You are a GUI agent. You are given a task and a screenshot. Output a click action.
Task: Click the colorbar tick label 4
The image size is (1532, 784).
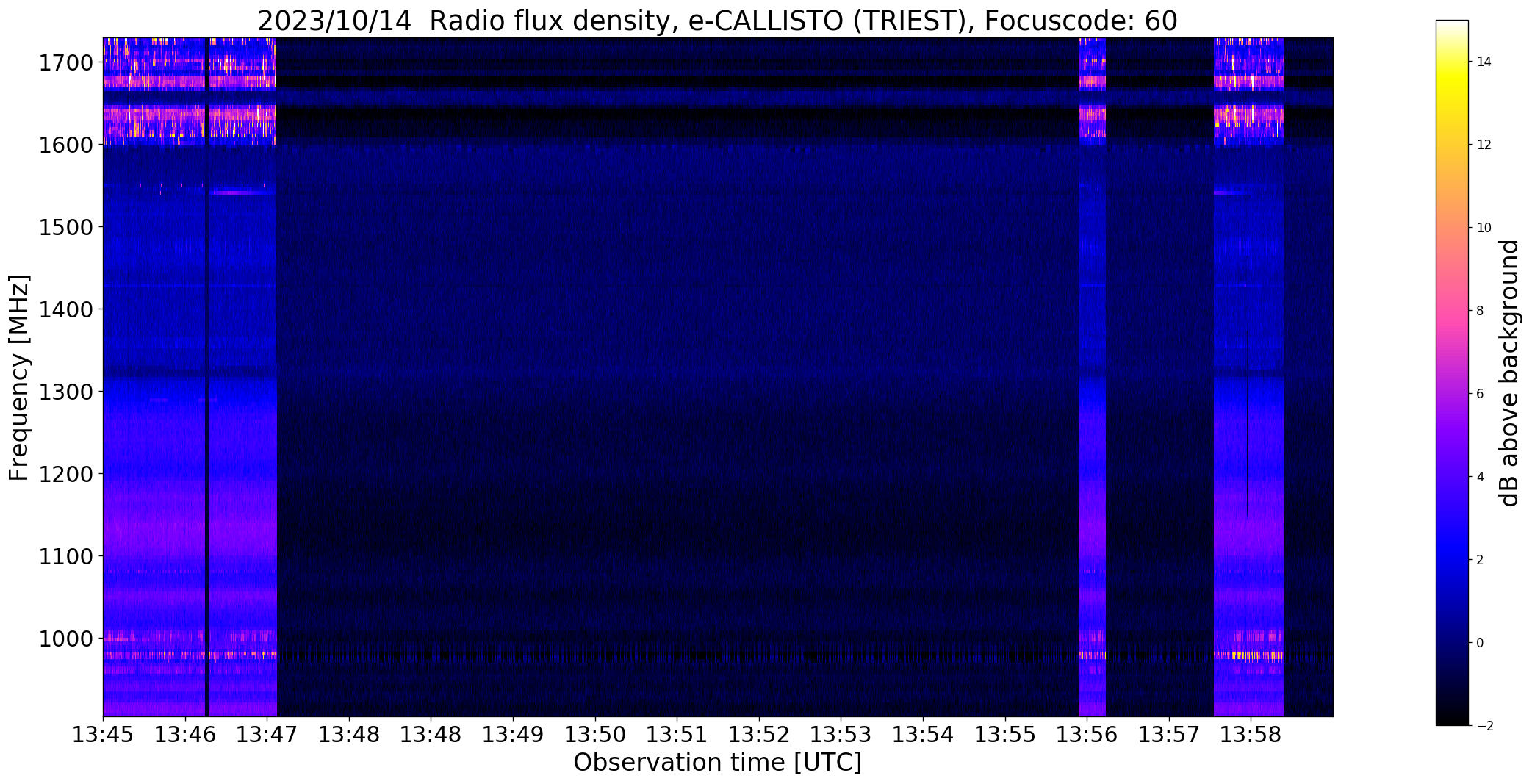point(1481,477)
